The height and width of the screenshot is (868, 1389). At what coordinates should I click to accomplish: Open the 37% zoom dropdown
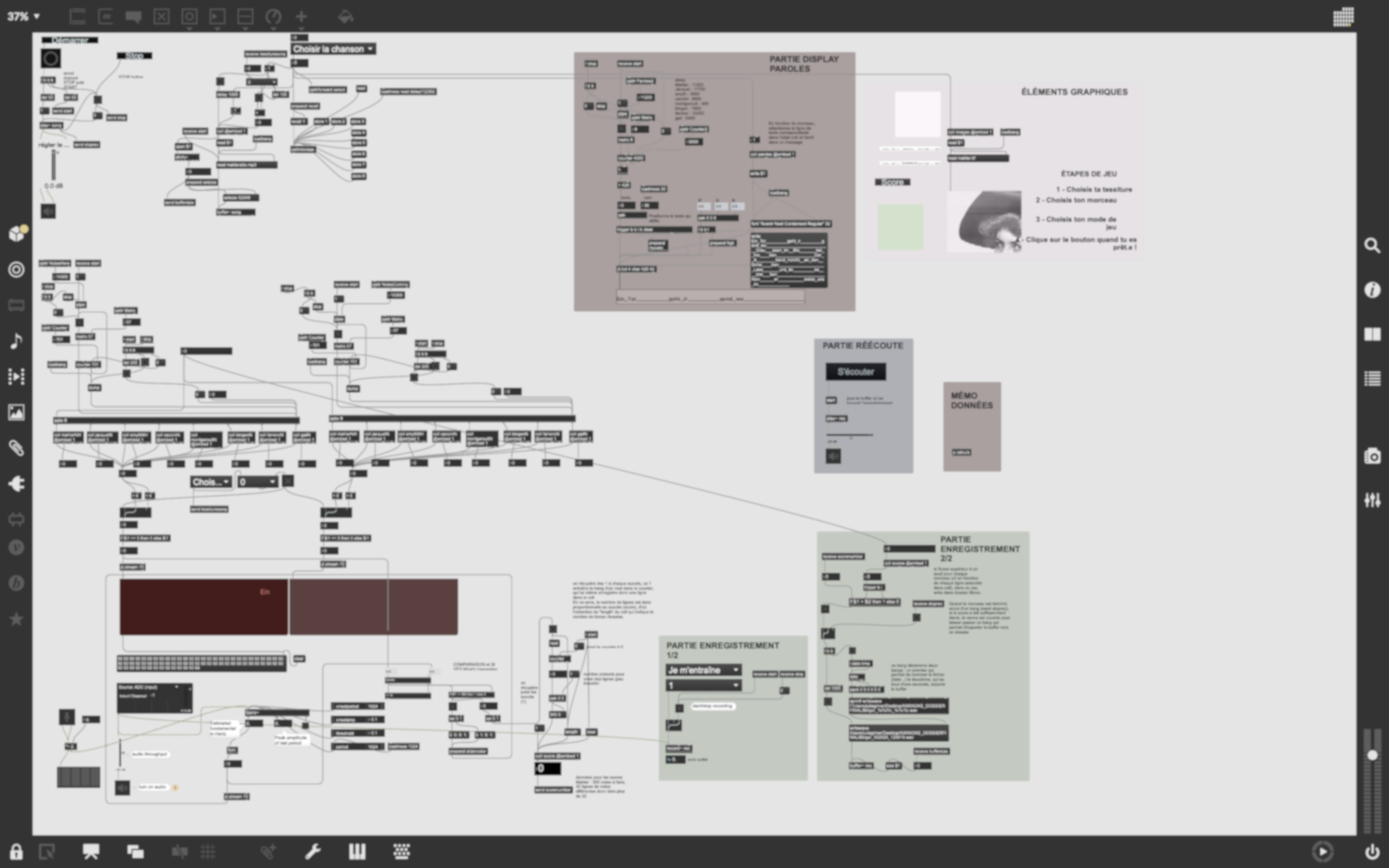(x=24, y=17)
